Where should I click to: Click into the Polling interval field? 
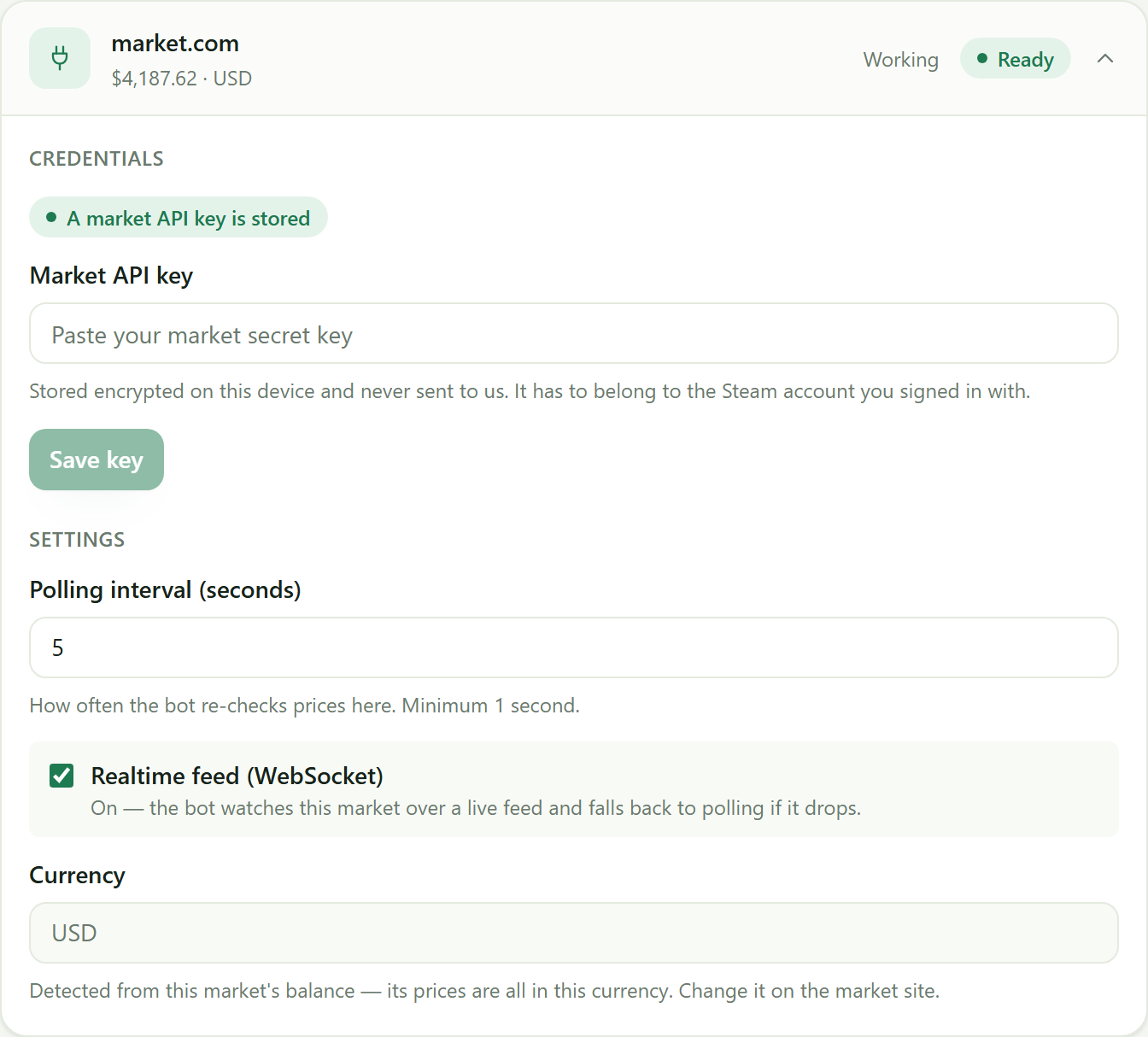pyautogui.click(x=574, y=647)
